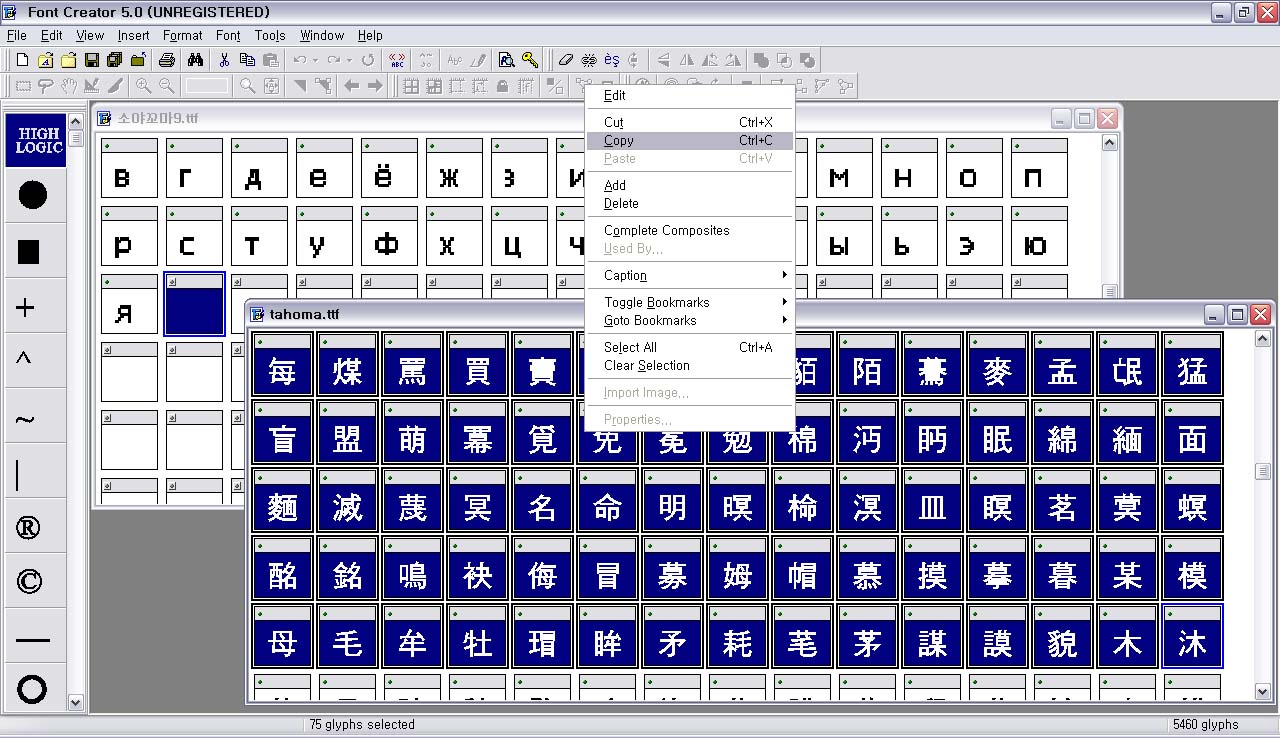Click the '5460 glyphs' status text
The height and width of the screenshot is (738, 1280).
[1205, 725]
